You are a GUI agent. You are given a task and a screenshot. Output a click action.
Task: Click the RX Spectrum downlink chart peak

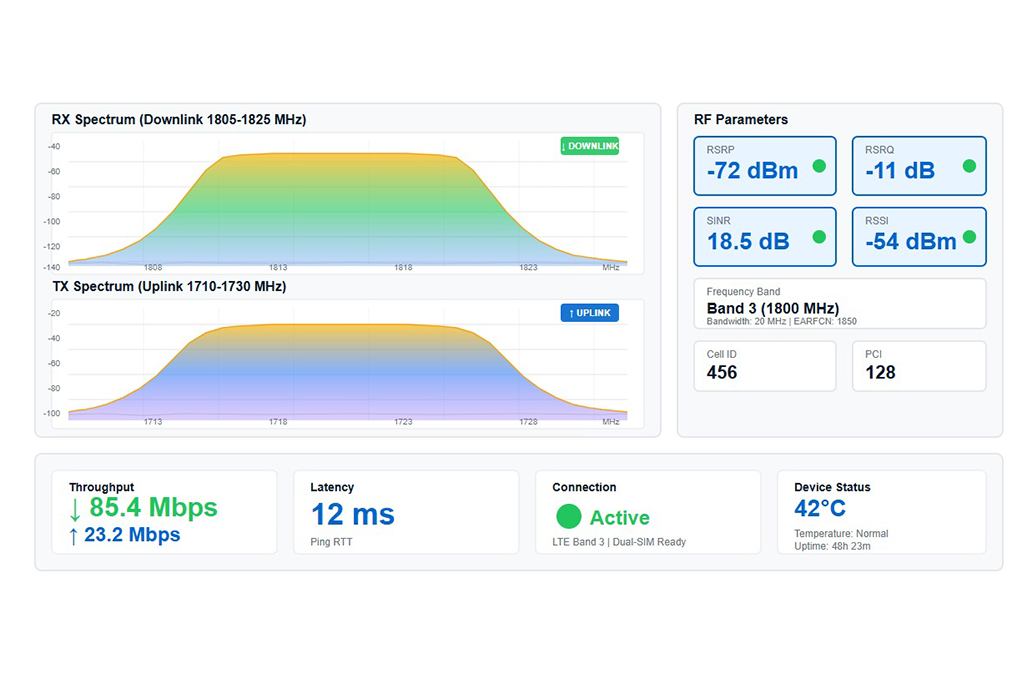click(x=340, y=154)
